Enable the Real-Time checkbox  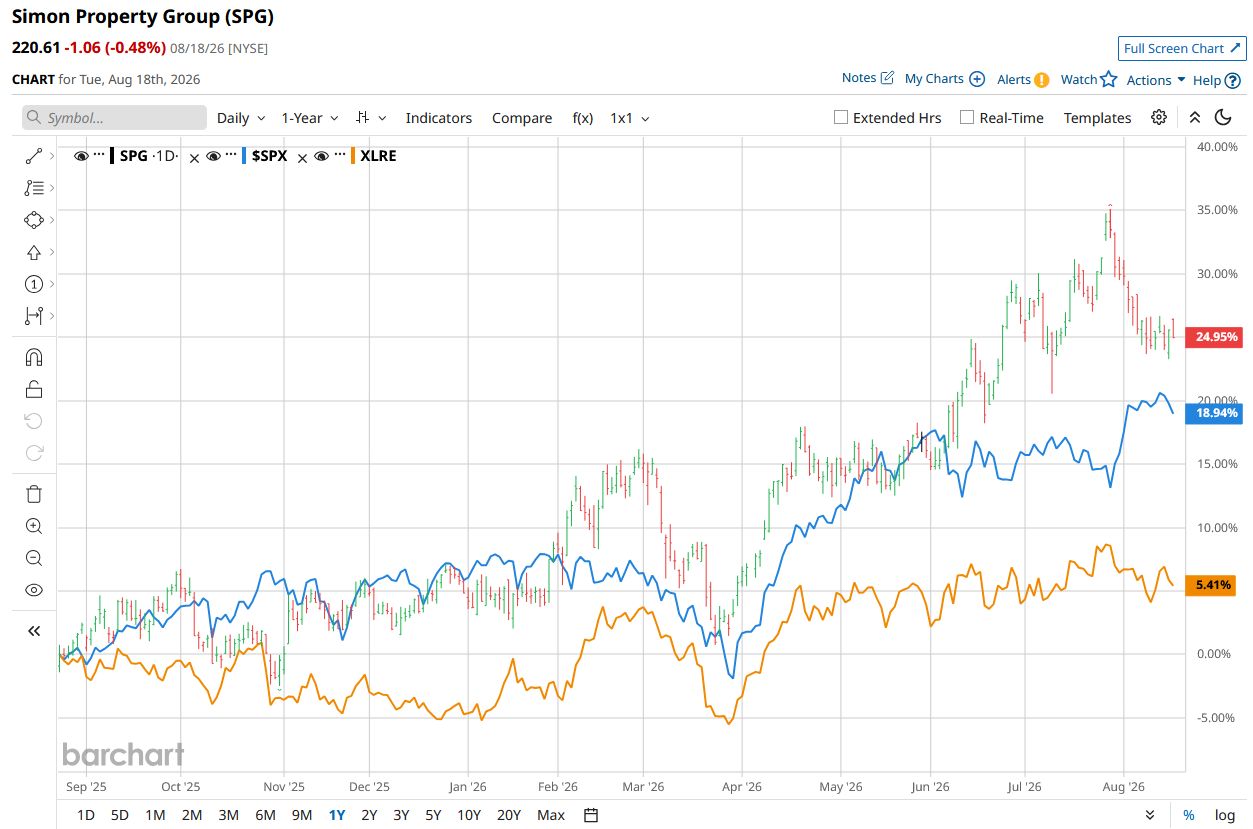pyautogui.click(x=967, y=117)
